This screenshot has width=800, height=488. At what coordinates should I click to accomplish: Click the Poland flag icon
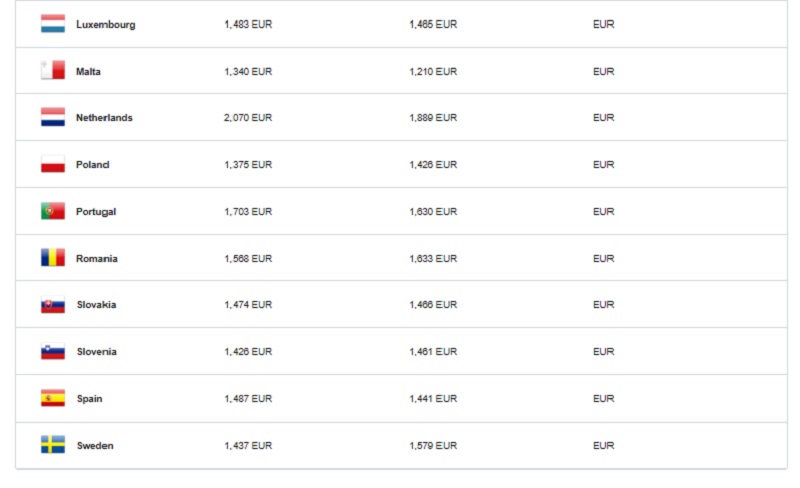coord(53,165)
